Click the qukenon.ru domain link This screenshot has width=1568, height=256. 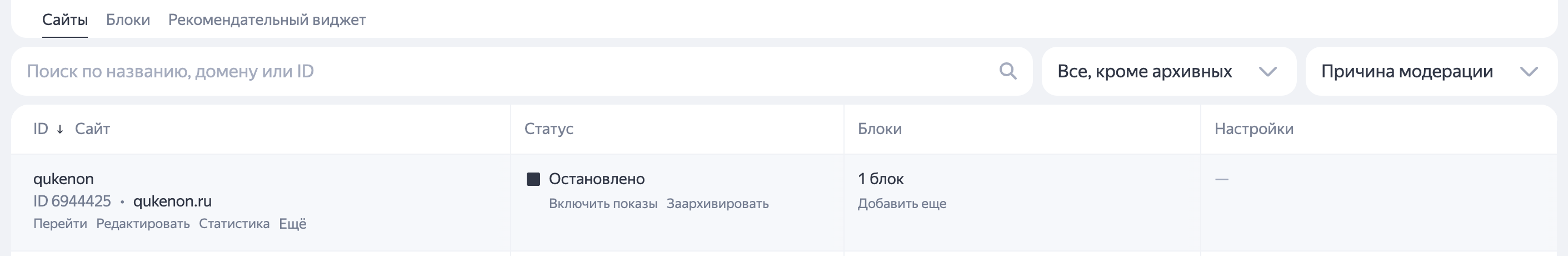[x=172, y=201]
